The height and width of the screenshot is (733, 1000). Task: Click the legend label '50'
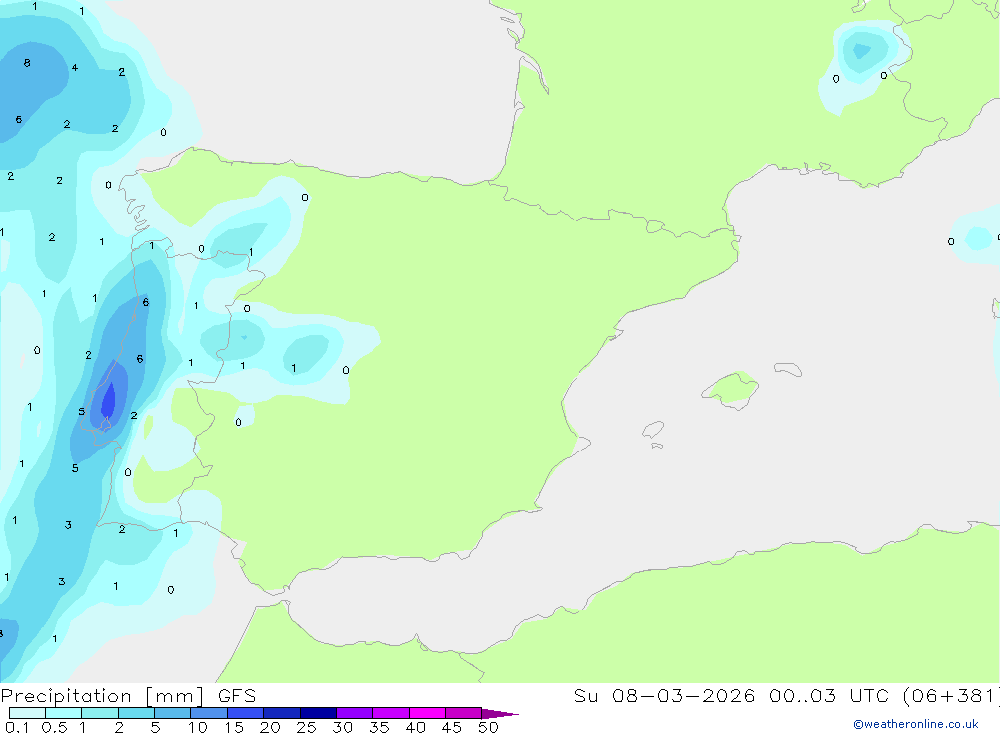click(x=488, y=727)
